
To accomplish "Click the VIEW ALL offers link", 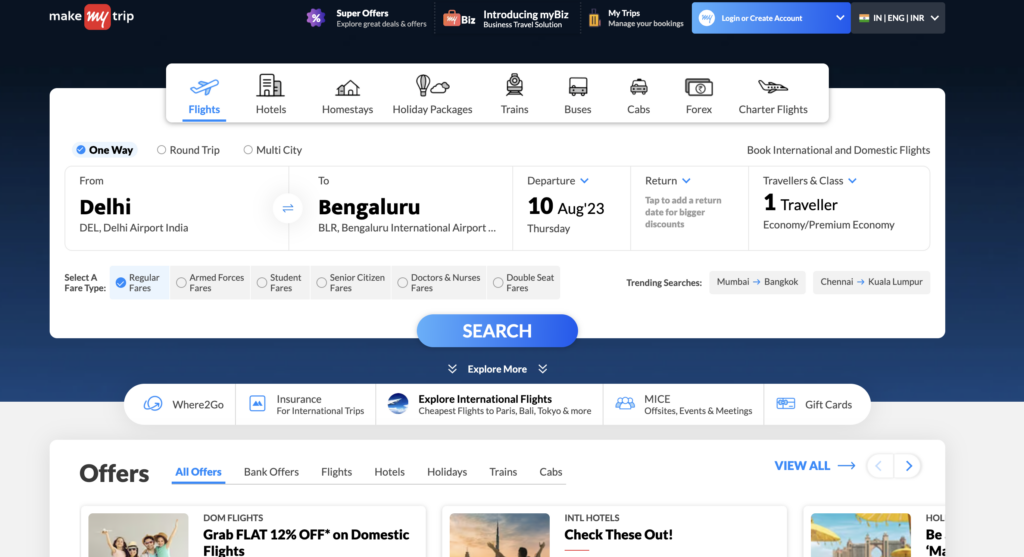I will (x=814, y=466).
